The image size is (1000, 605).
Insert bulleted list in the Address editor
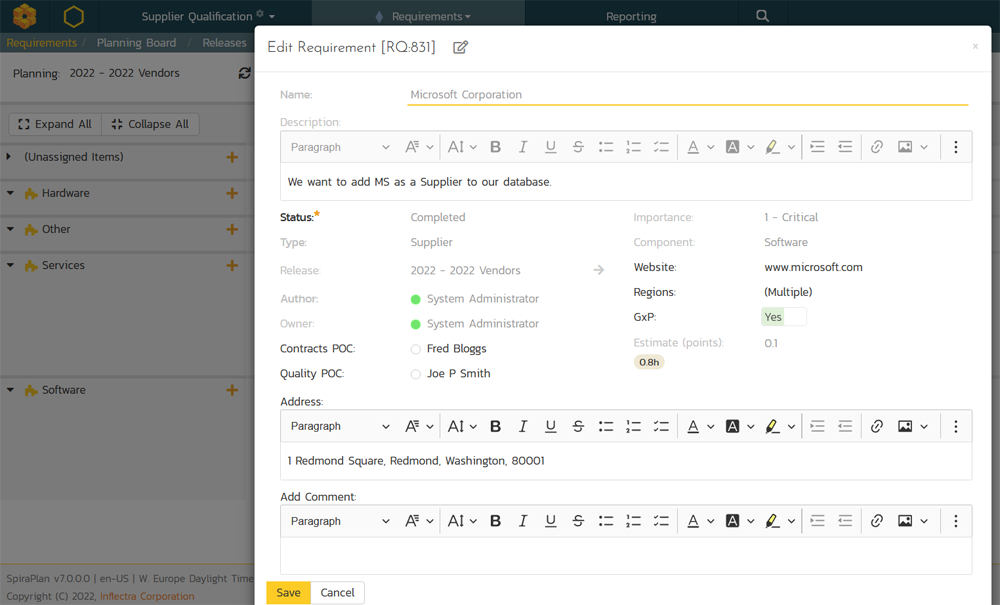(x=606, y=426)
